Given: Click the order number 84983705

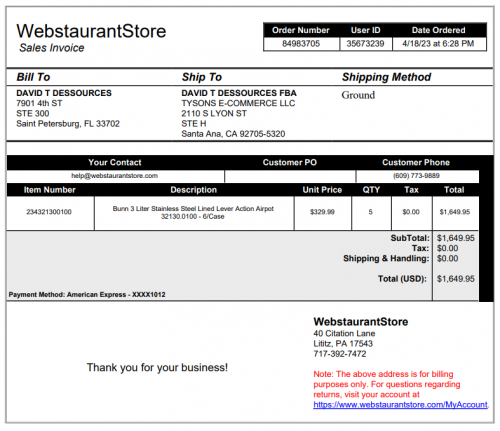Looking at the screenshot, I should coord(301,44).
